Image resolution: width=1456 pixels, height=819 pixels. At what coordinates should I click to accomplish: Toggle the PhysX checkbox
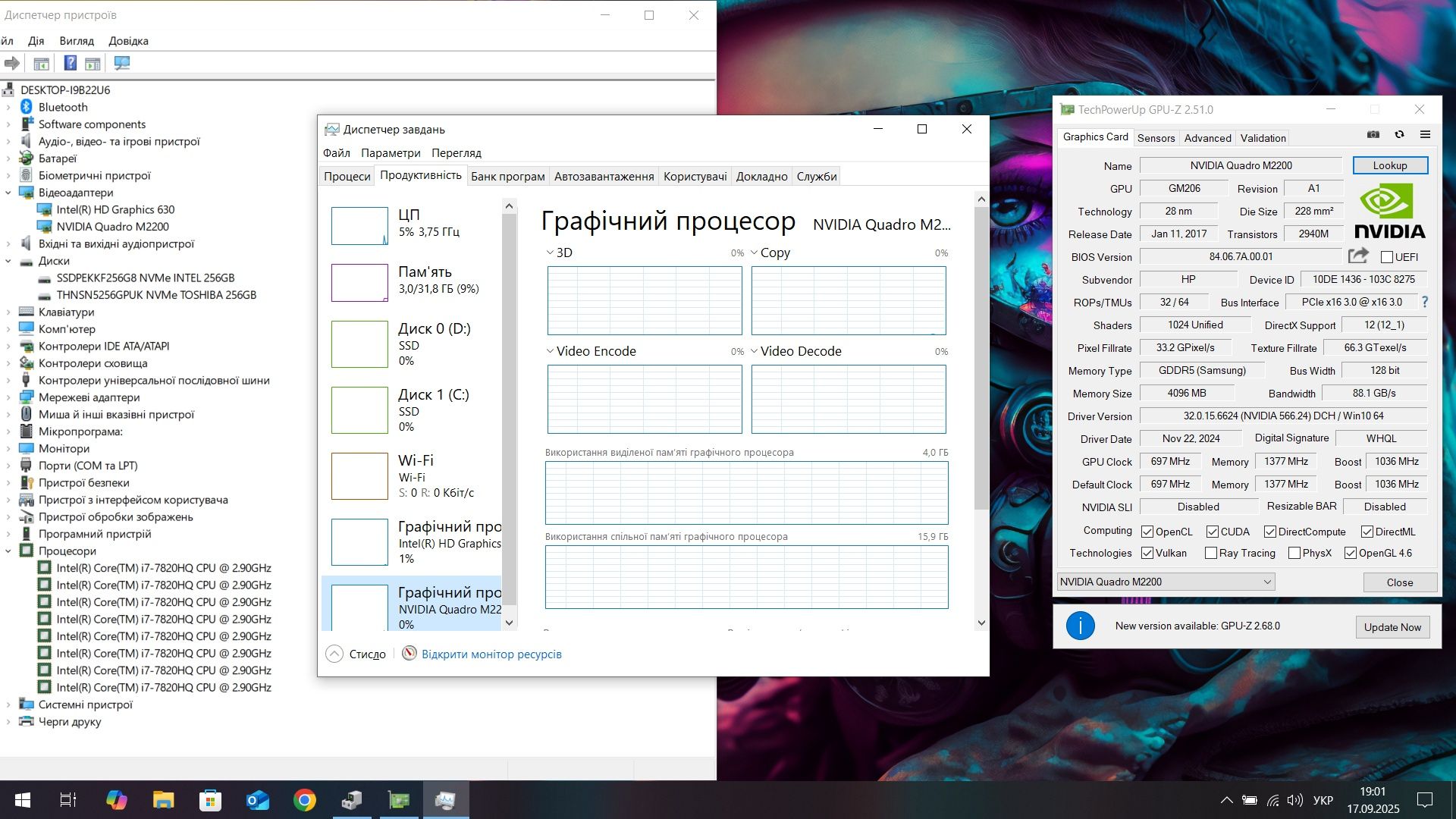tap(1294, 553)
